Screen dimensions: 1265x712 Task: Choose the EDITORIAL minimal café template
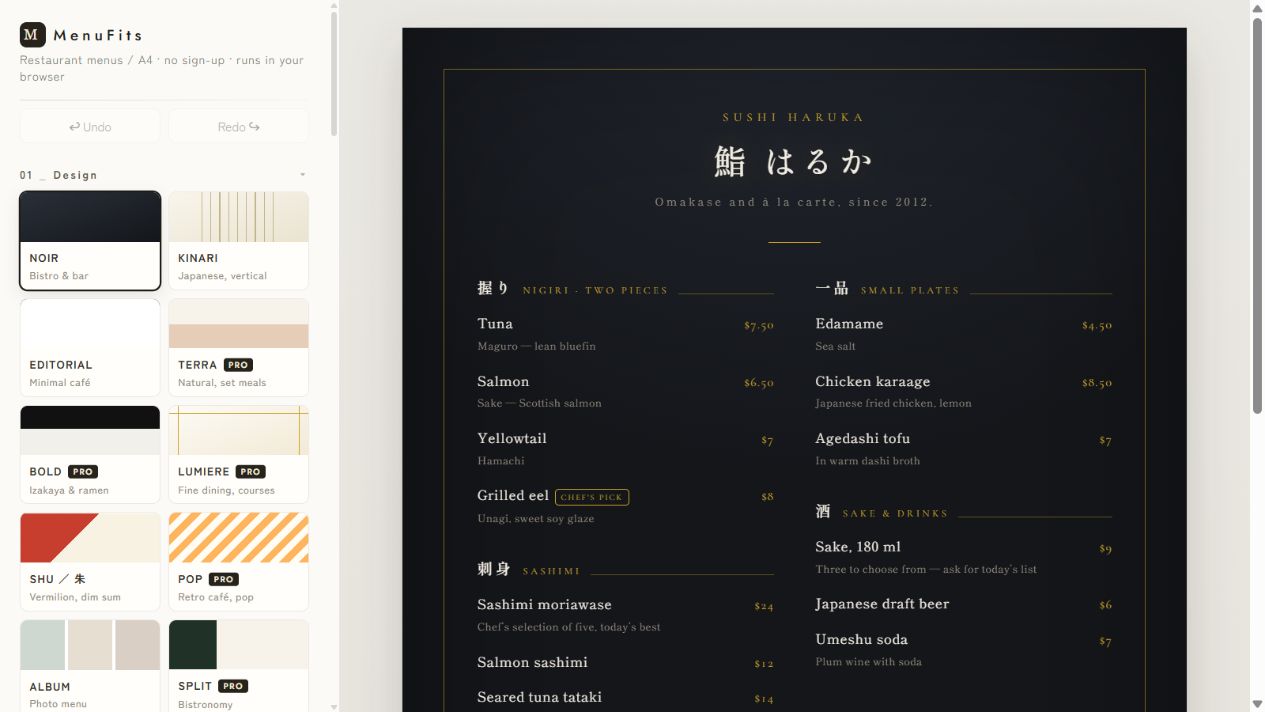90,347
